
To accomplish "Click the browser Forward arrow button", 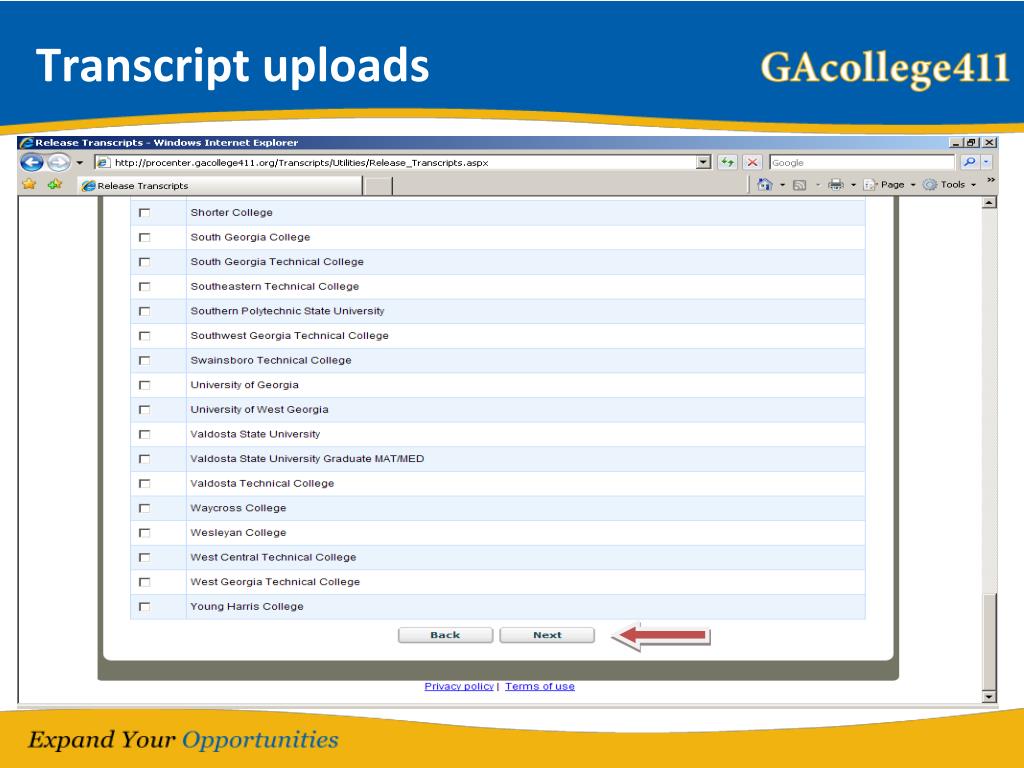I will pos(58,162).
